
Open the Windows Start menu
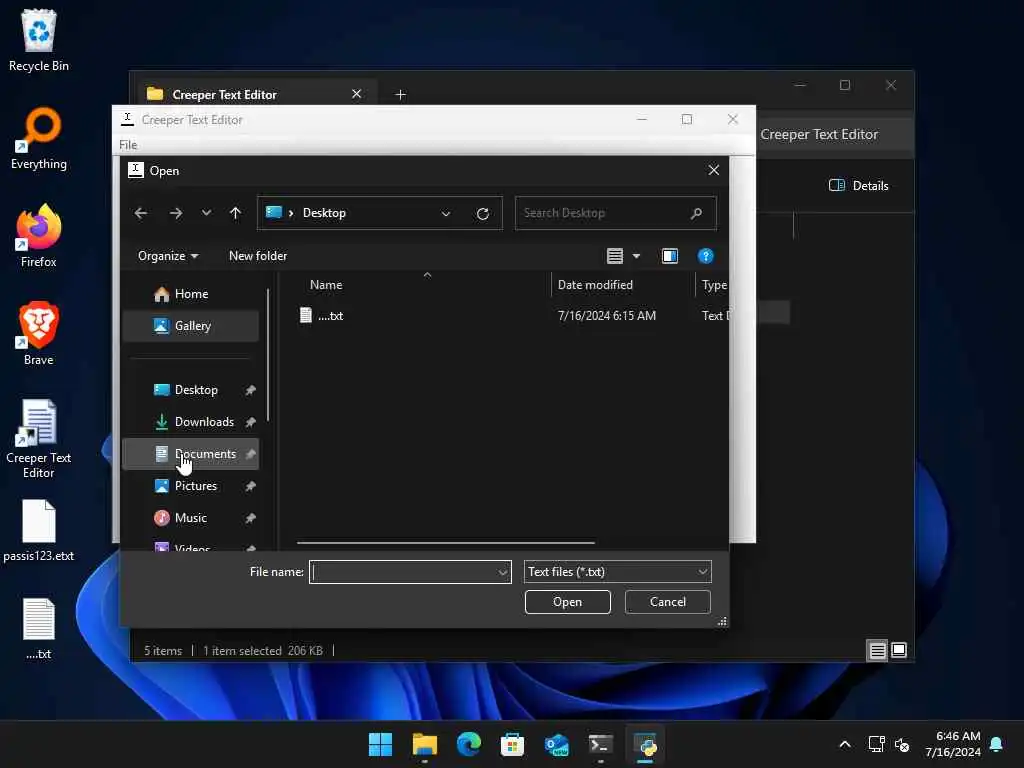[x=380, y=744]
